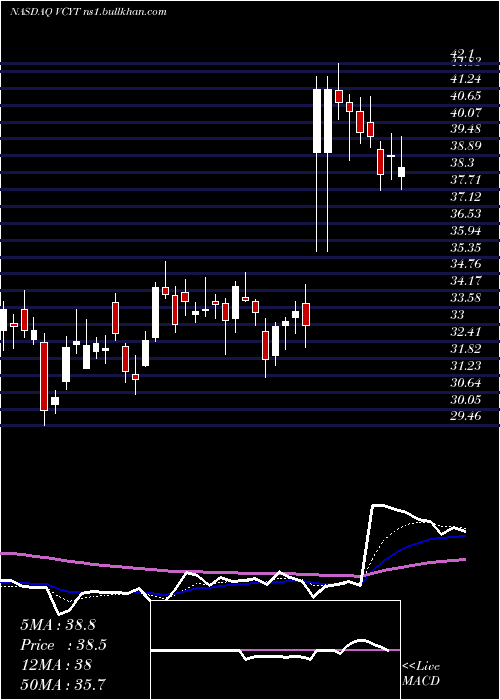Click the 50MA : 35.7 readout

coord(63,684)
